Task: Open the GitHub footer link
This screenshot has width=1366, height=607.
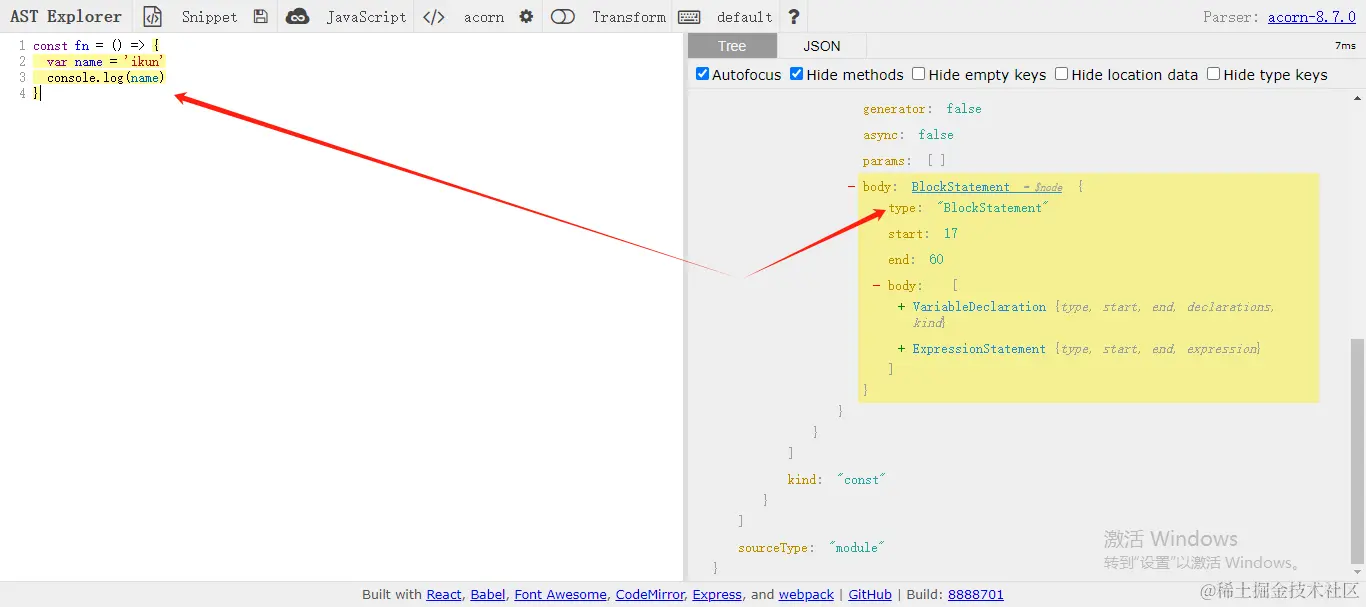Action: 870,594
